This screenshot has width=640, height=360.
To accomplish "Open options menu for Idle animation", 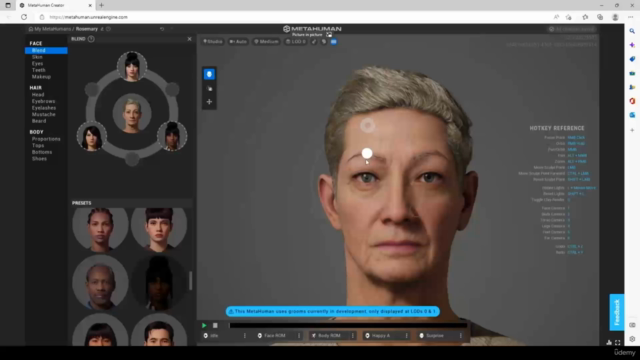I will coord(244,336).
